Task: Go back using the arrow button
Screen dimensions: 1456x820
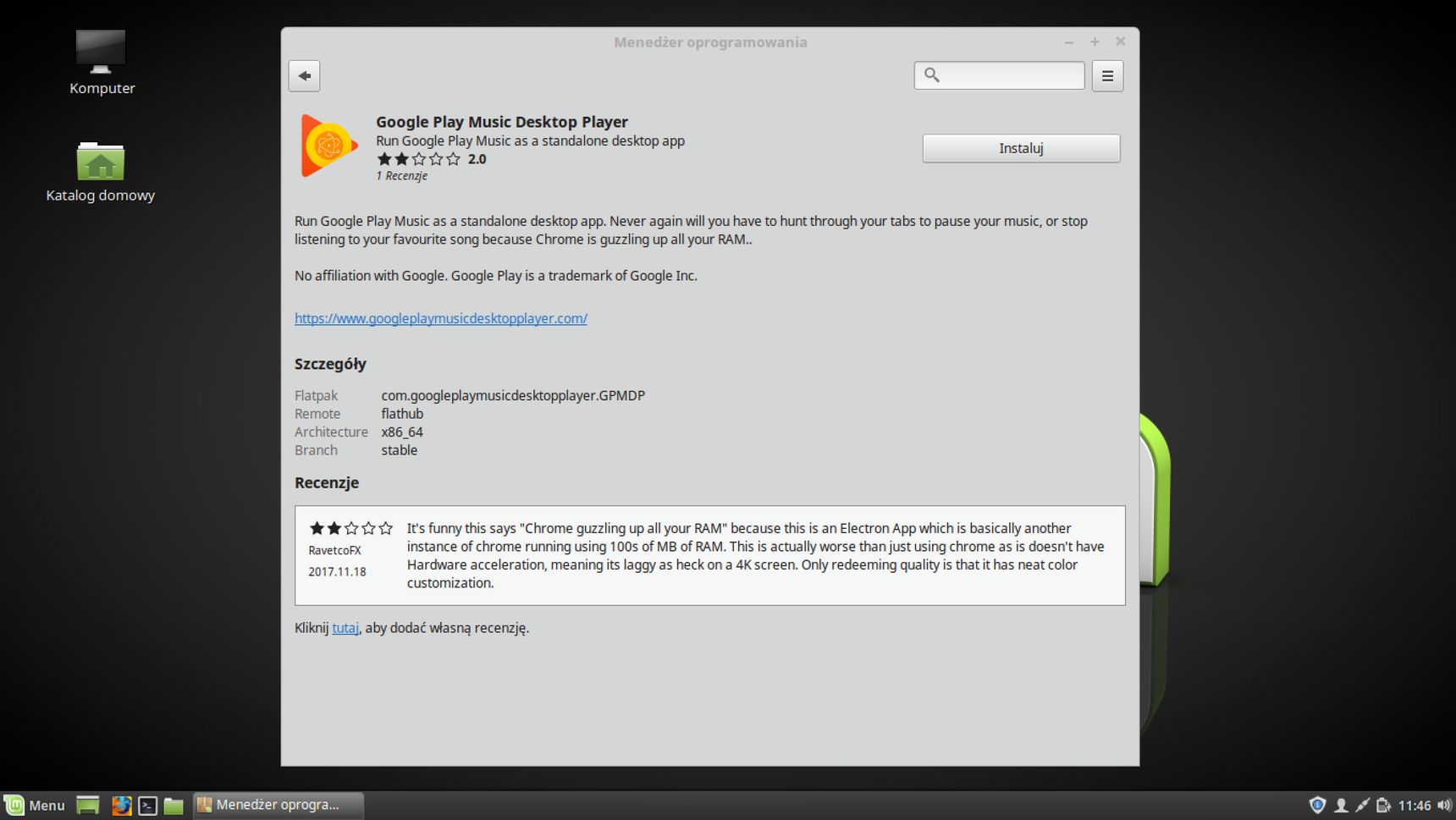Action: coord(304,75)
